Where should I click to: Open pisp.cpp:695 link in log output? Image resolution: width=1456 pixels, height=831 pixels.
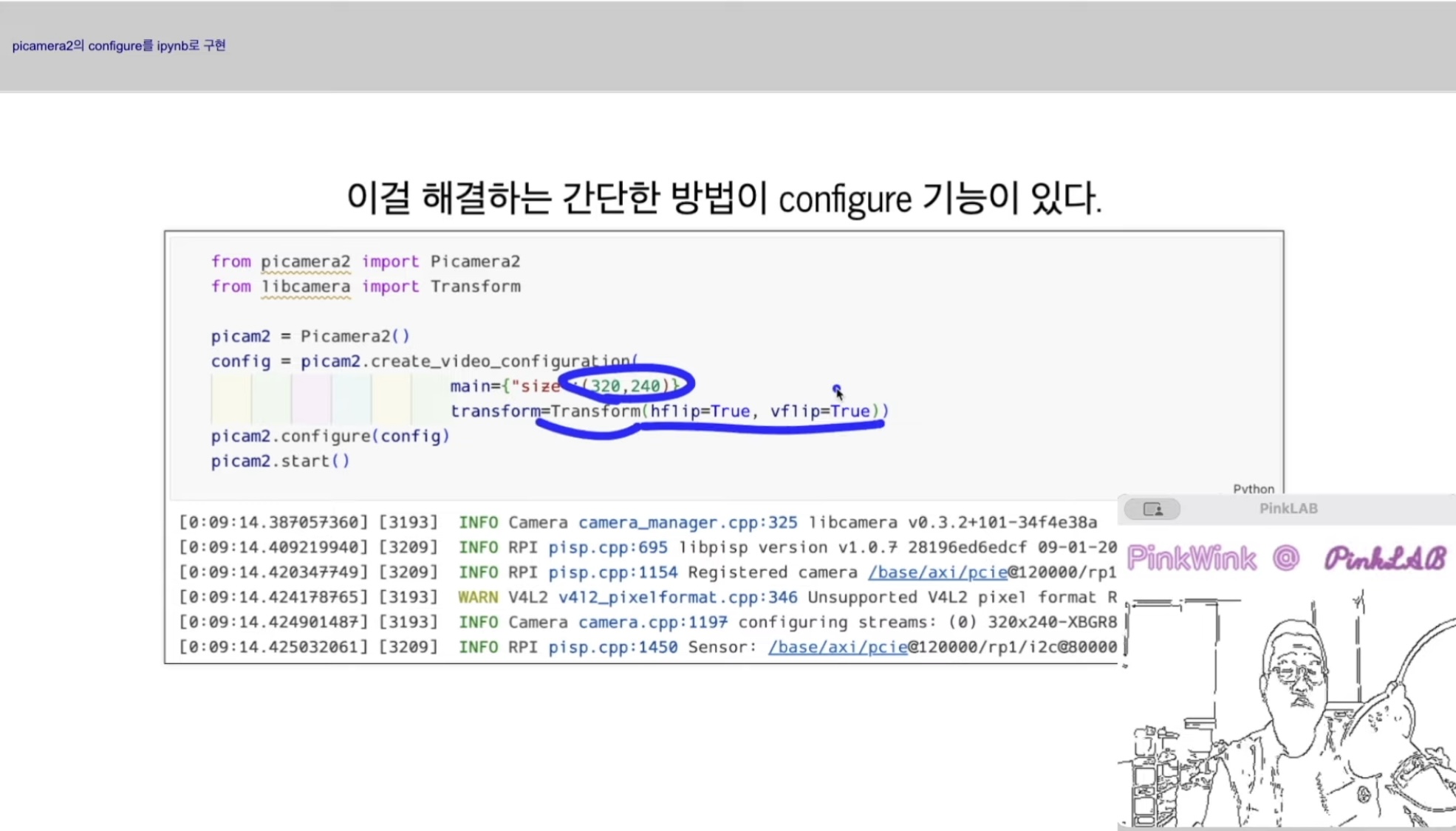[x=607, y=548]
